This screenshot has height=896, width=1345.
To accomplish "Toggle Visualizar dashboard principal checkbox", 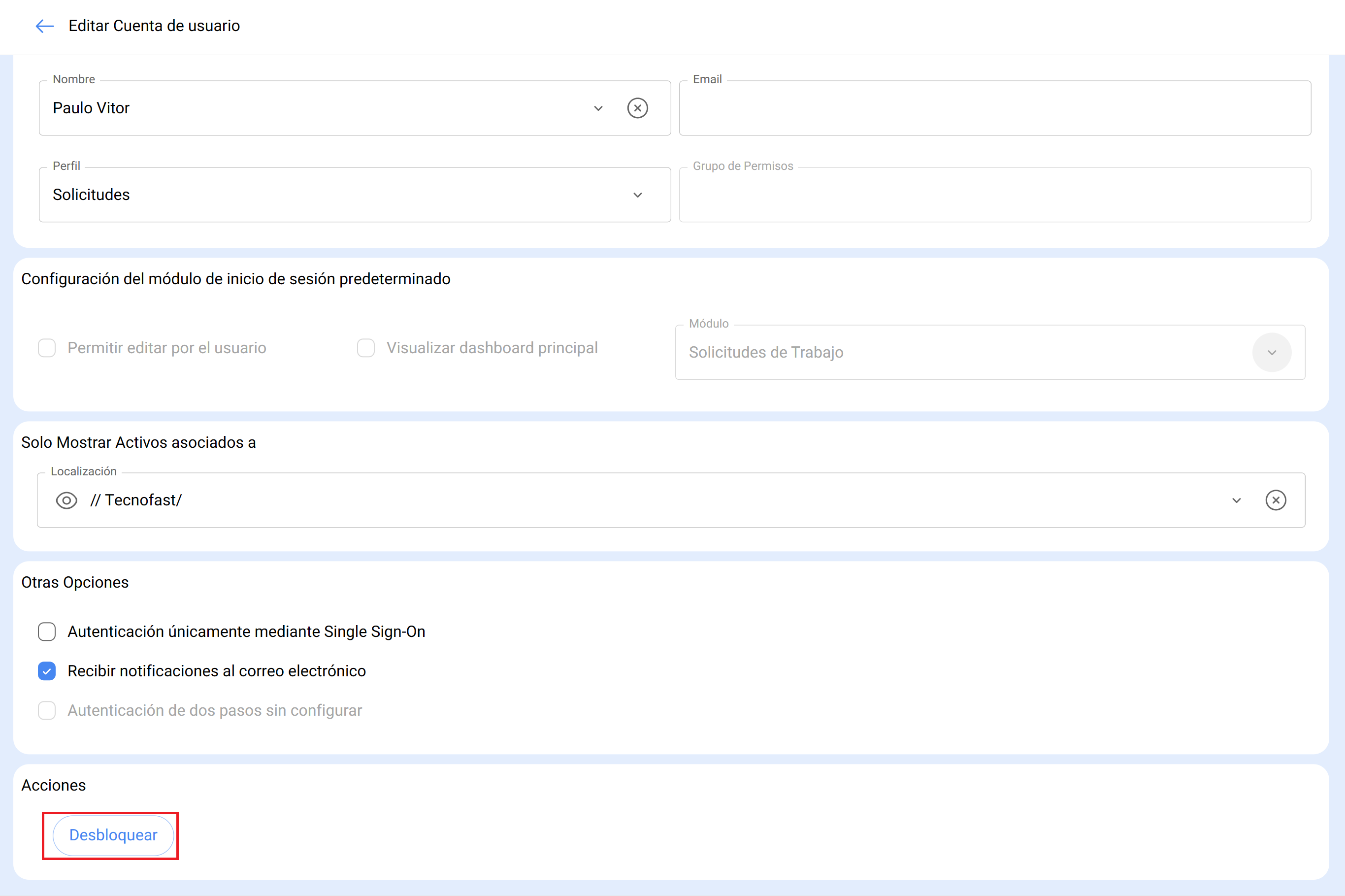I will (x=365, y=347).
